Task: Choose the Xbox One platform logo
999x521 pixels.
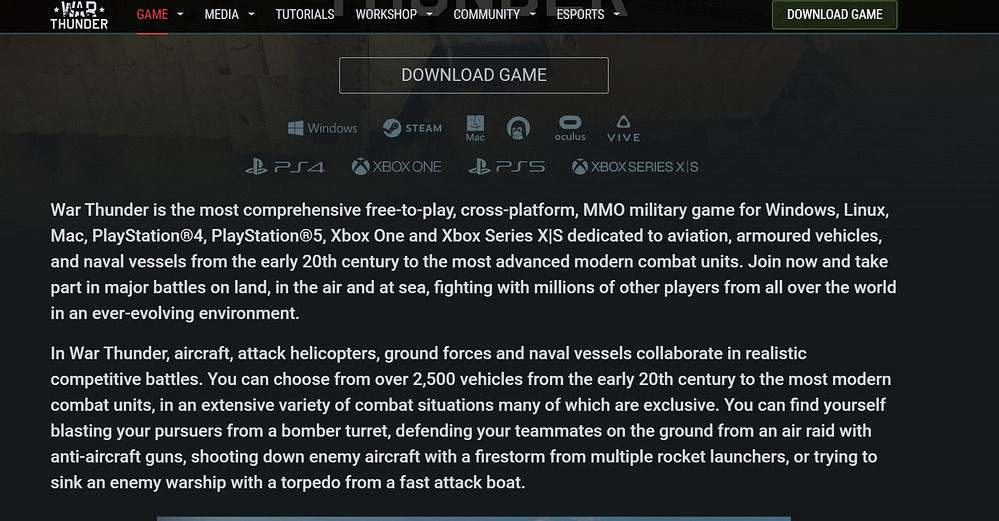Action: pos(396,167)
